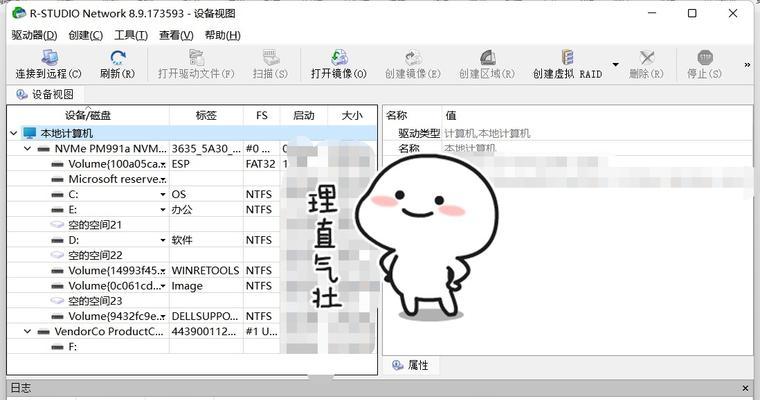The width and height of the screenshot is (760, 400).
Task: Click the 日志 log panel title
Action: (x=20, y=388)
